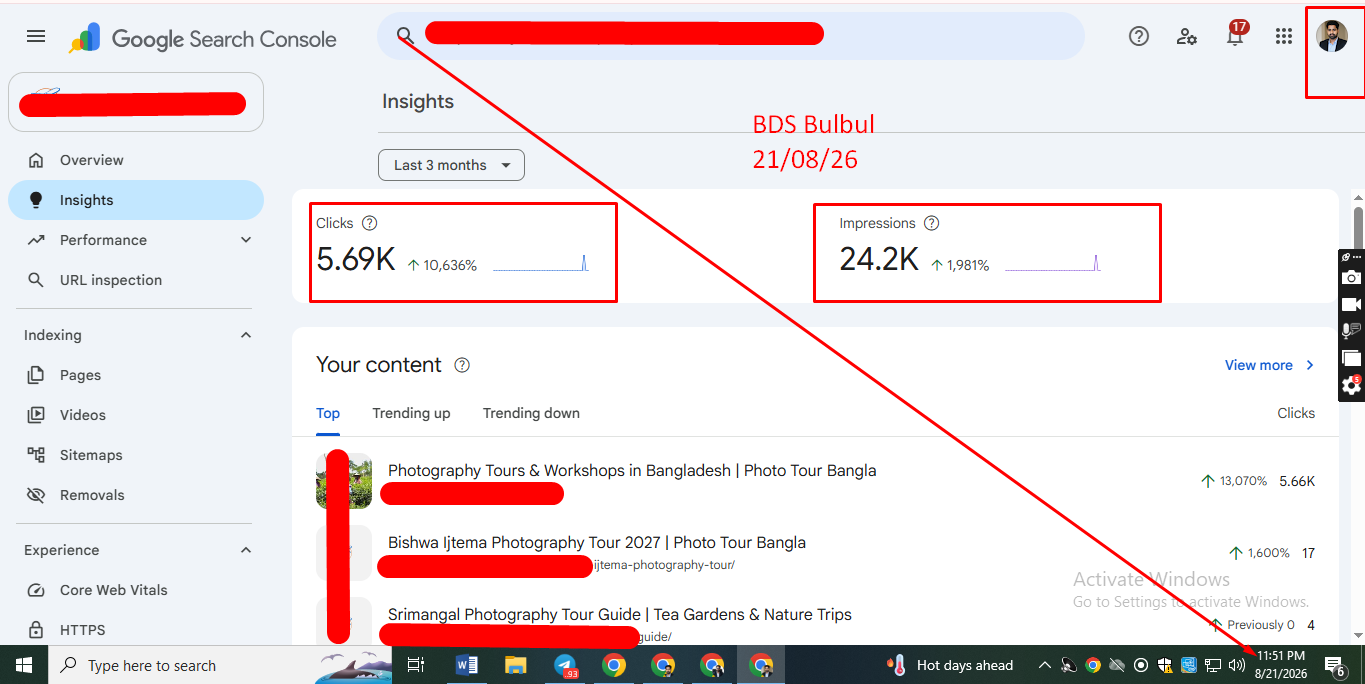This screenshot has height=684, width=1365.
Task: Click the Clicks help info icon
Action: 369,223
